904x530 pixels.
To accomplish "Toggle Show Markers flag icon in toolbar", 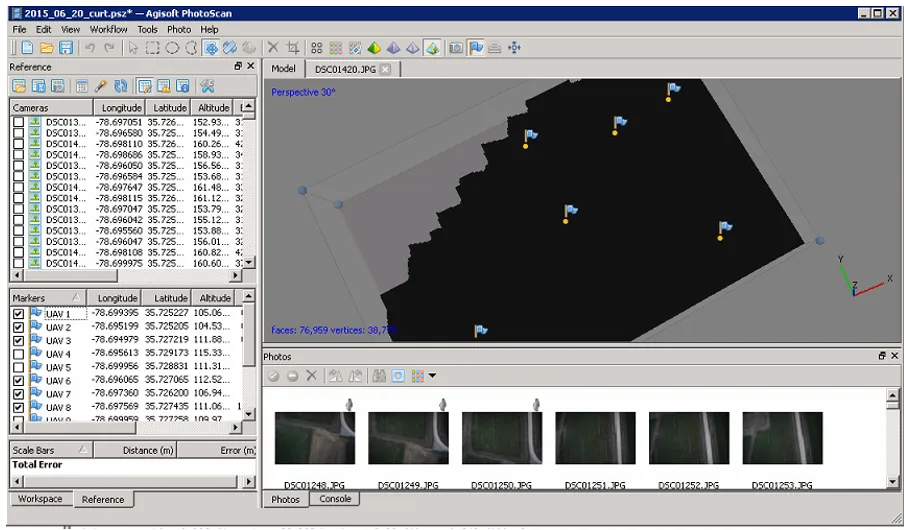I will pos(476,48).
